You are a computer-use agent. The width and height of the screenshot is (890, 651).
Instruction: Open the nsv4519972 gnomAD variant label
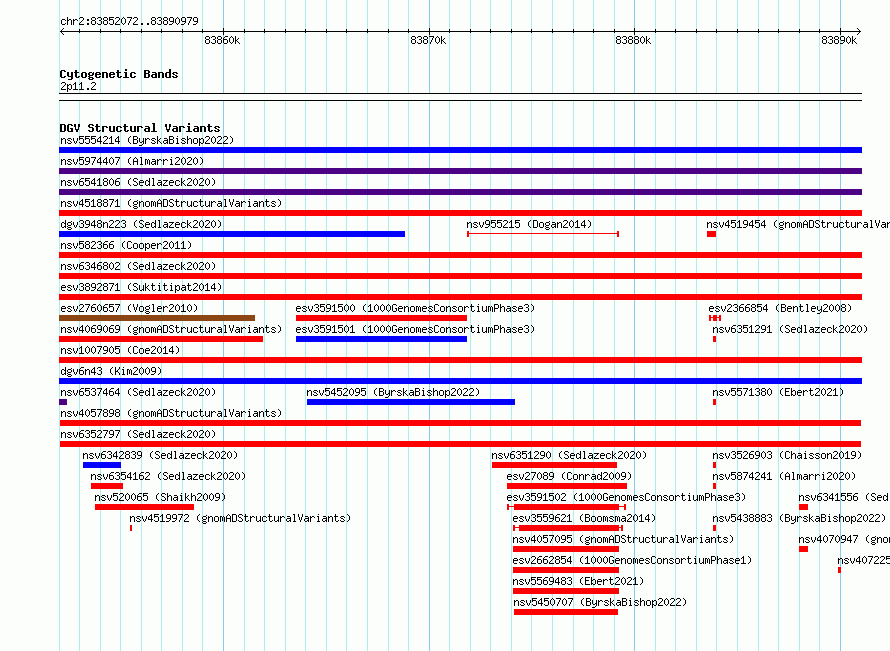240,518
